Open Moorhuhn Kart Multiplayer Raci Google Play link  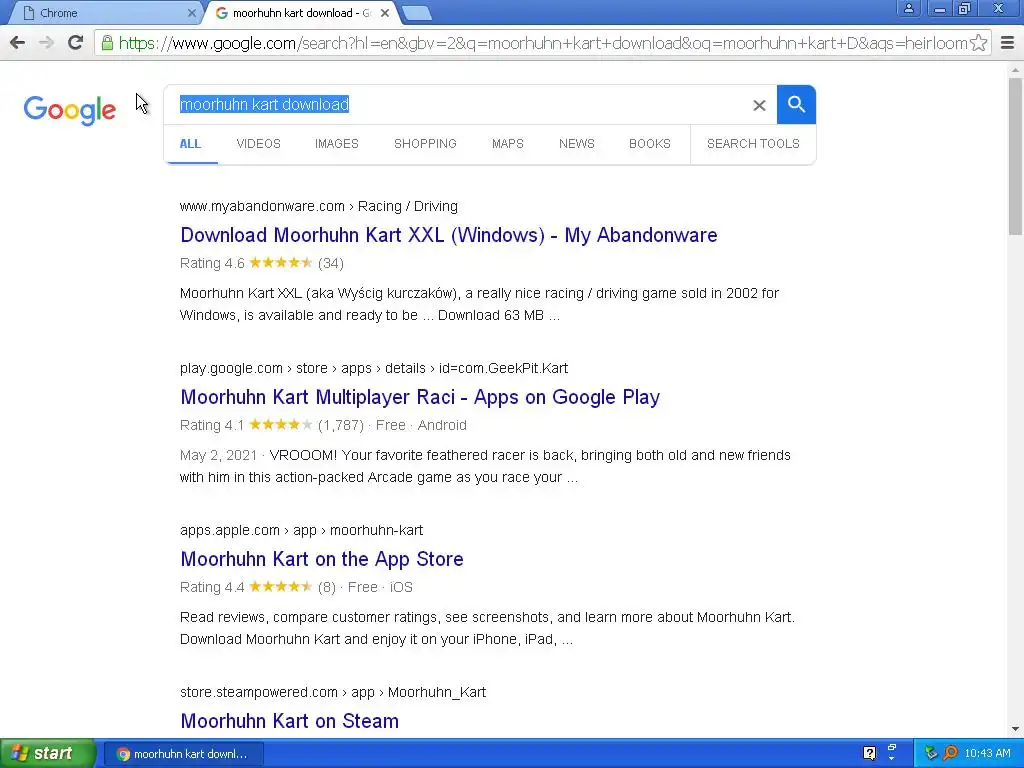[x=420, y=397]
